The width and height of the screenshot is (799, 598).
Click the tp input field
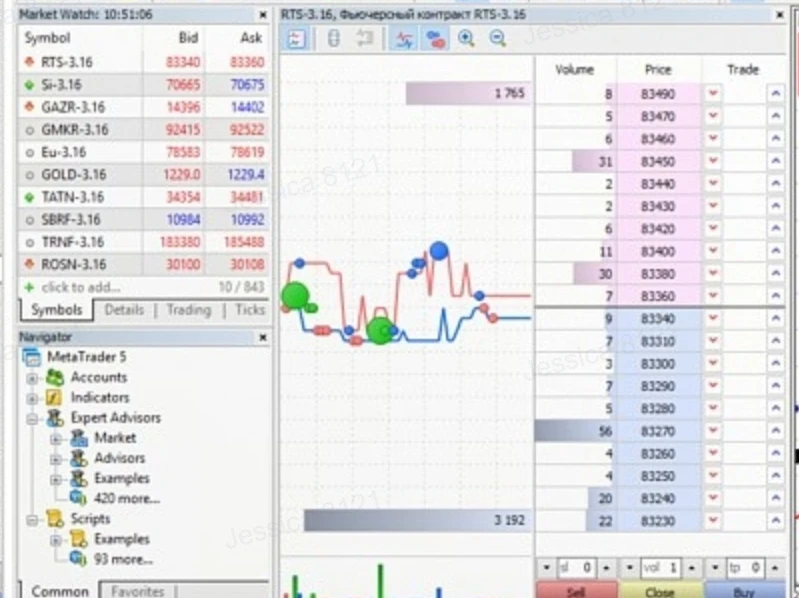click(x=745, y=567)
